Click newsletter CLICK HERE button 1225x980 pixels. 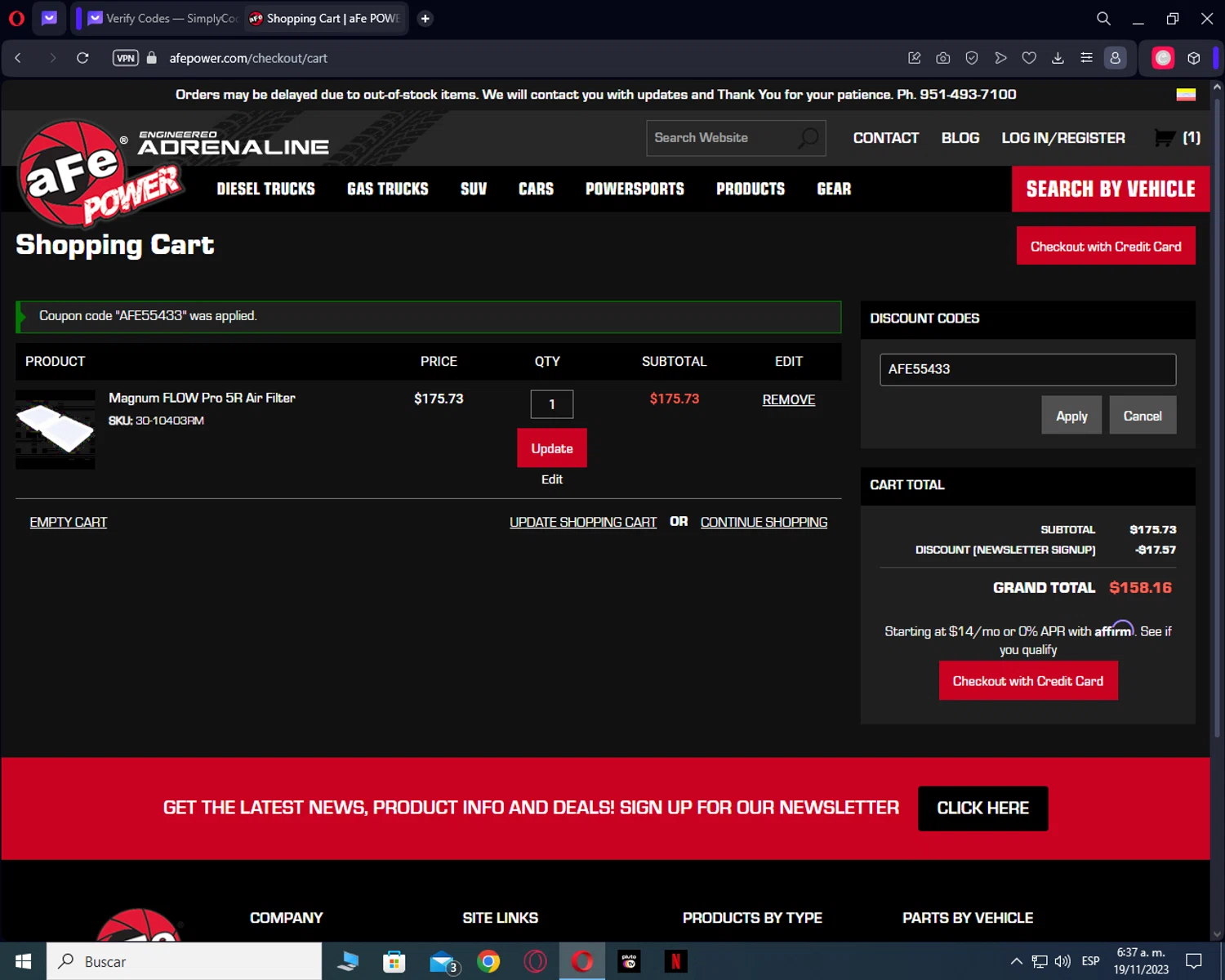pos(983,808)
